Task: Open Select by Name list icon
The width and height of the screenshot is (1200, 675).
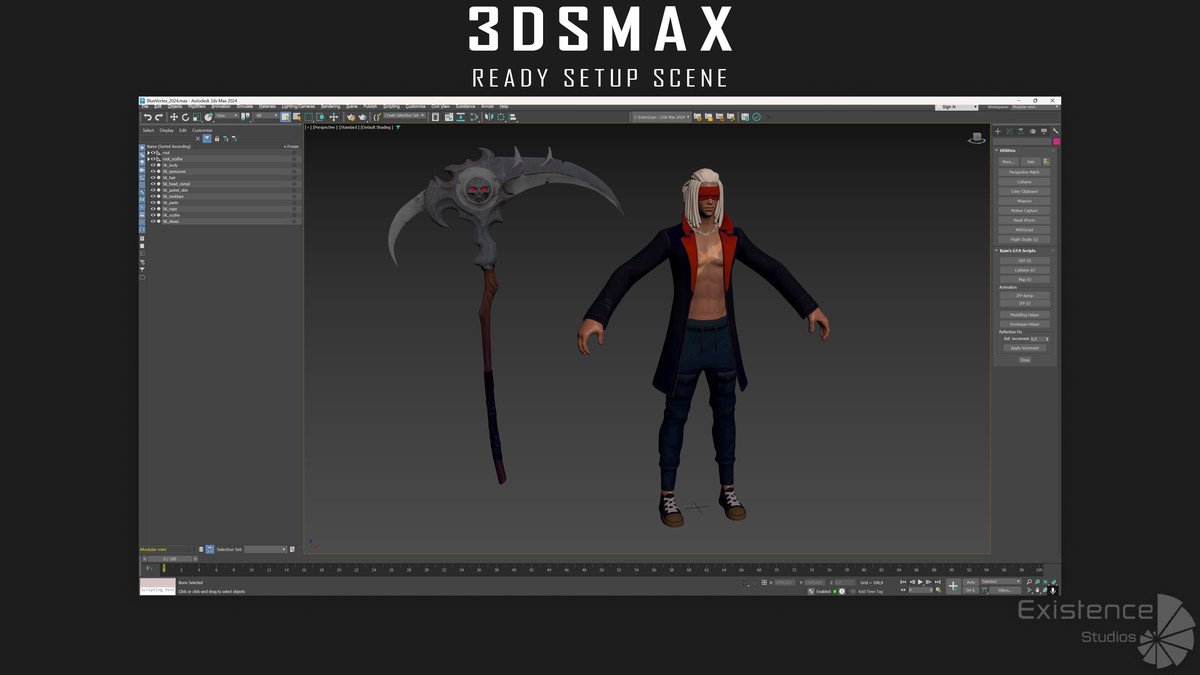Action: [297, 117]
